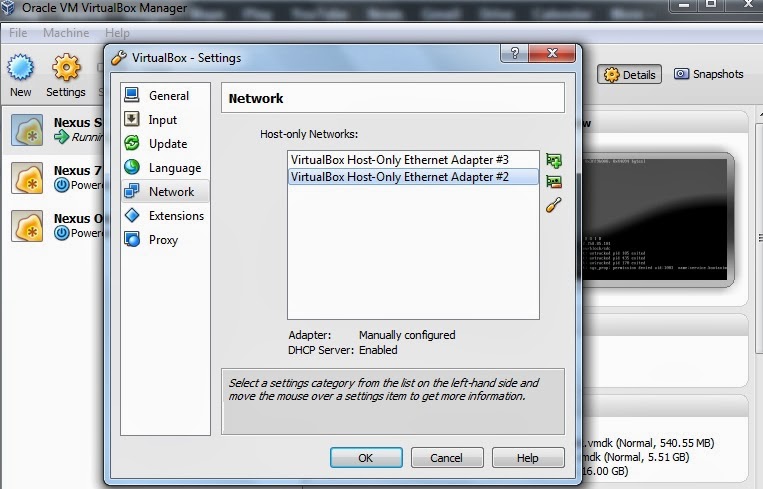Select the Network settings category
This screenshot has height=489, width=763.
coord(165,191)
